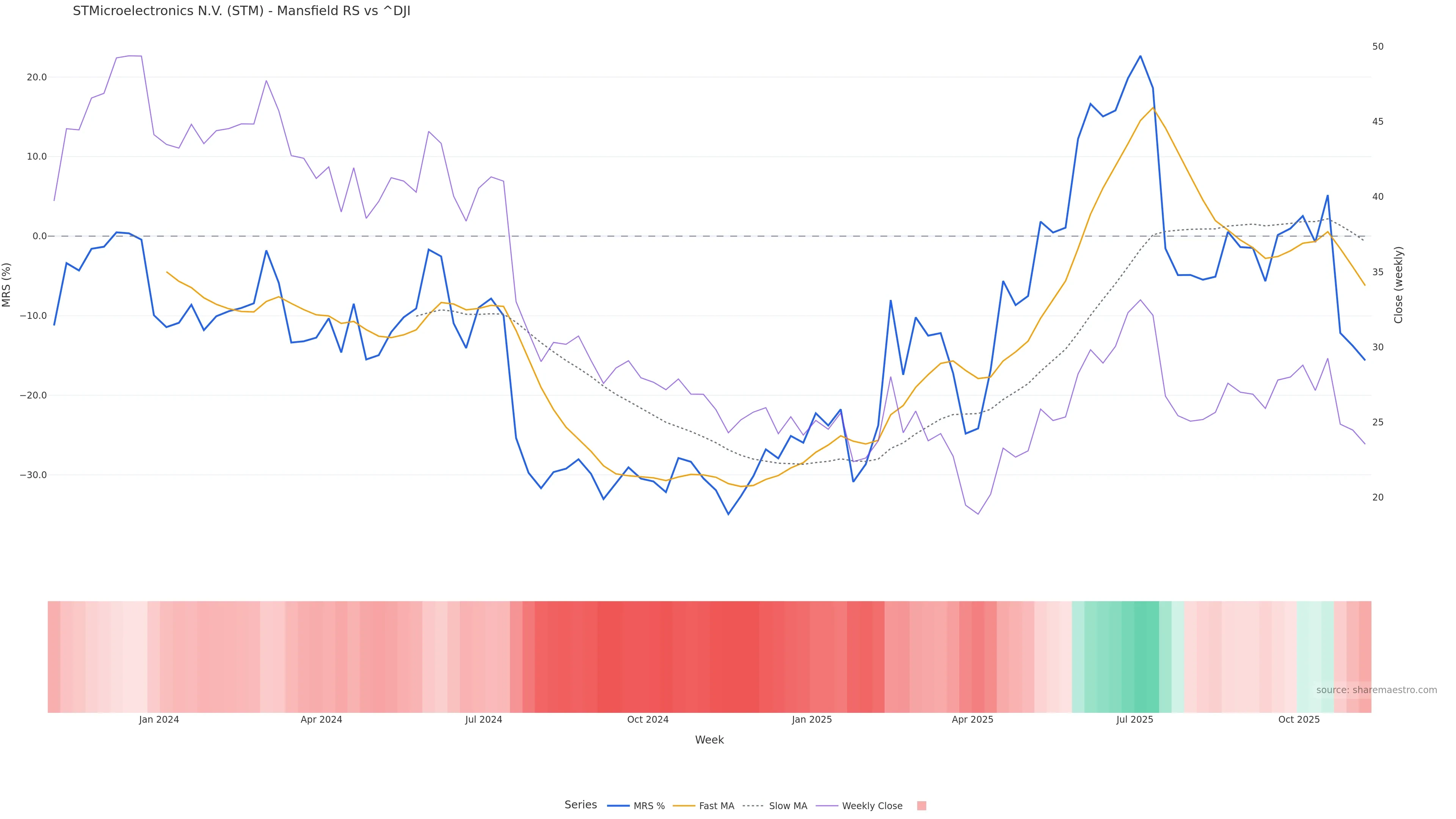Select the Jan 2024 x-axis label
Image resolution: width=1456 pixels, height=819 pixels.
pos(159,720)
